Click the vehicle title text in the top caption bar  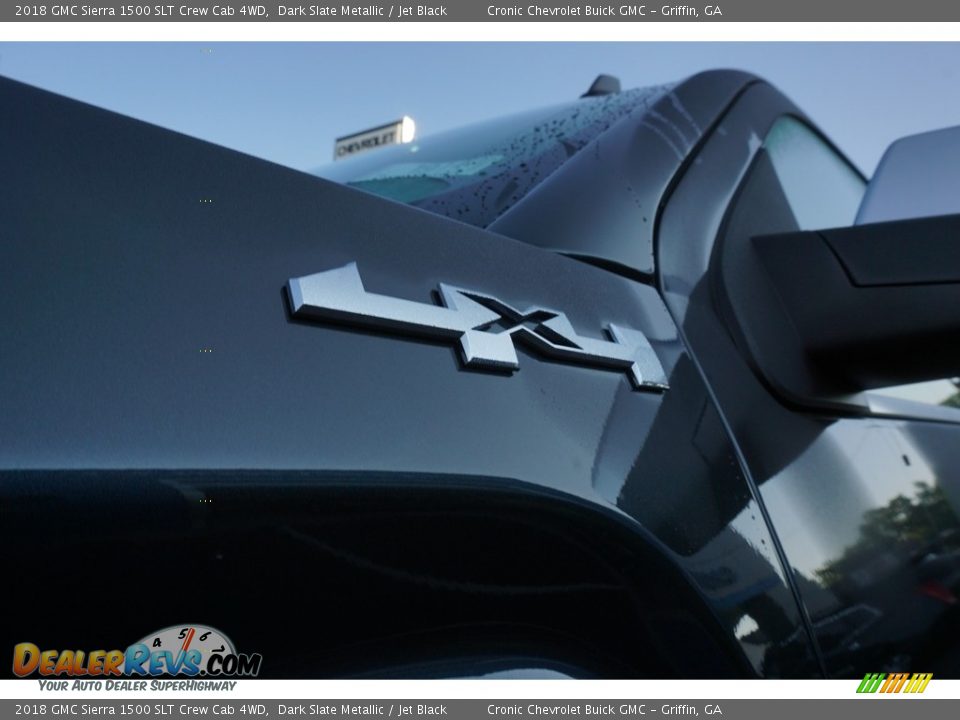pyautogui.click(x=231, y=10)
